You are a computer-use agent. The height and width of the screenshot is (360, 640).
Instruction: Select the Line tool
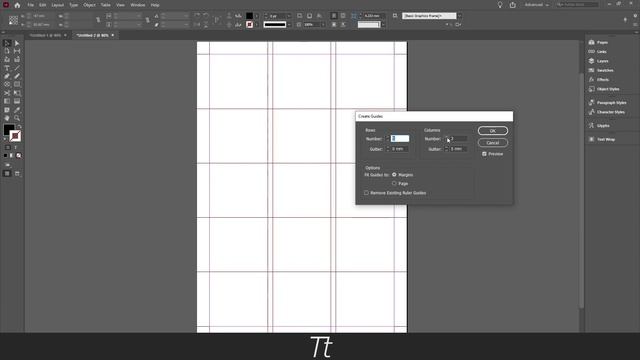coord(17,68)
